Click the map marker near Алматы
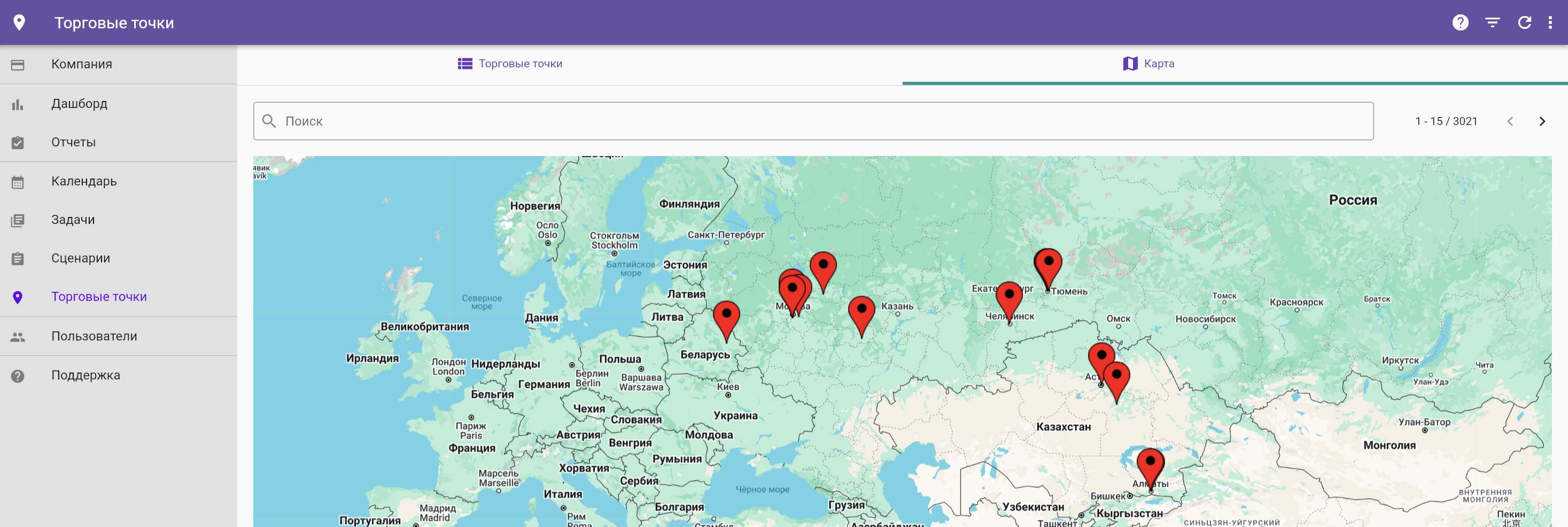 1151,466
